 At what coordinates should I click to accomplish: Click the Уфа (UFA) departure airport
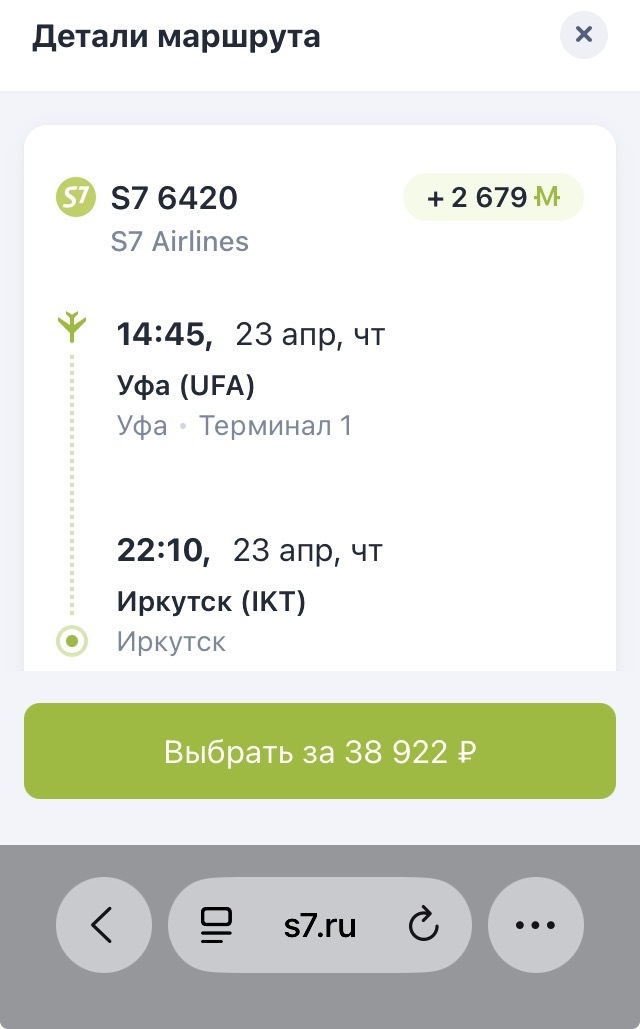tap(186, 385)
